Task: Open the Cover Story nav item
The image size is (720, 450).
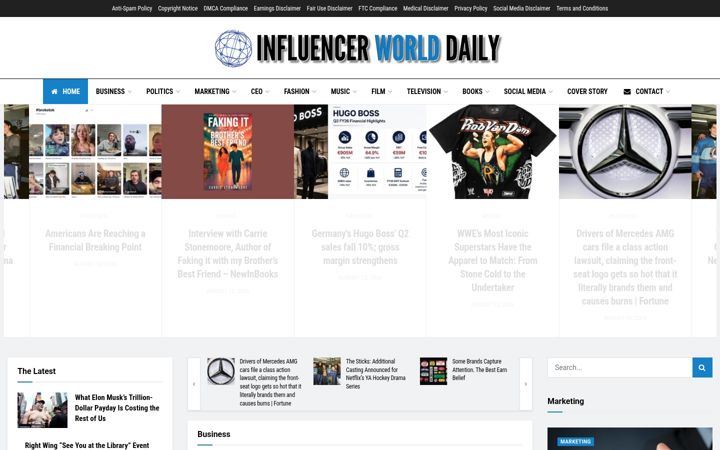Action: pos(587,91)
